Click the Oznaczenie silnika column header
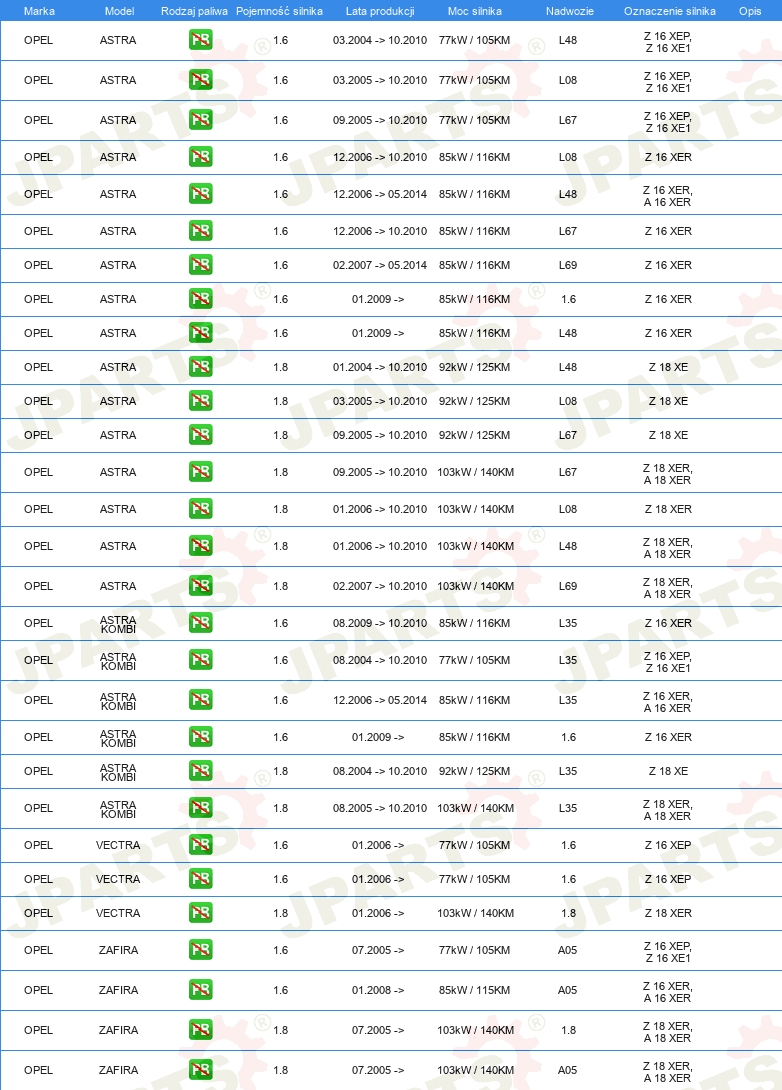This screenshot has height=1090, width=782. 670,11
